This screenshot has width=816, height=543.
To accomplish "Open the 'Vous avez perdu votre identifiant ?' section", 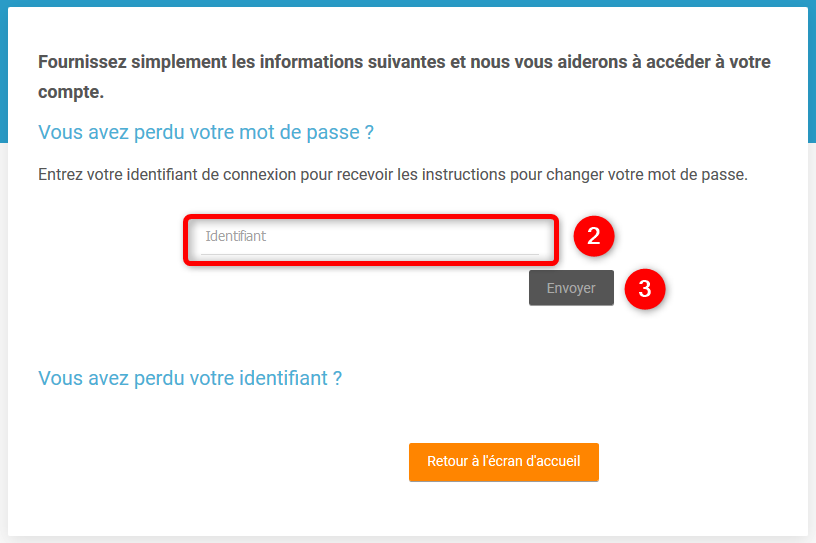I will tap(190, 378).
